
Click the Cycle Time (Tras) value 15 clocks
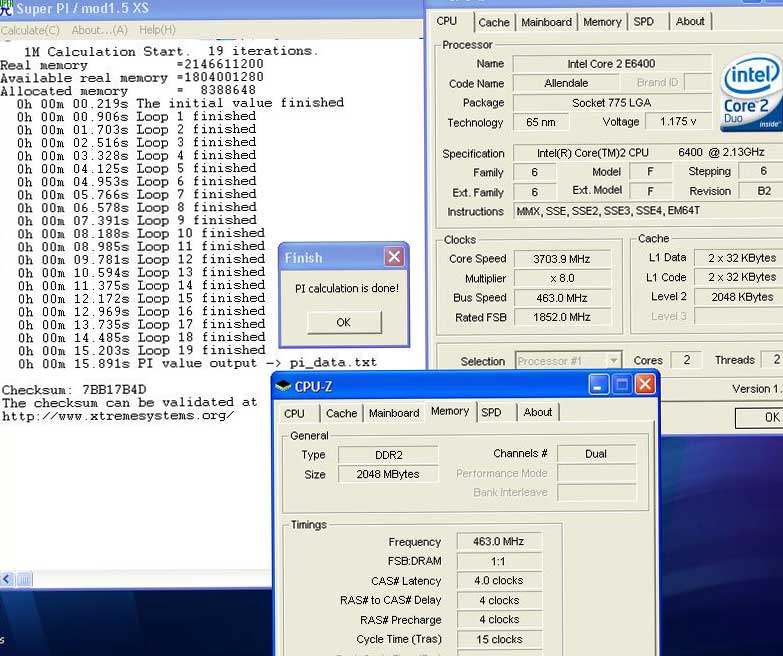click(499, 639)
